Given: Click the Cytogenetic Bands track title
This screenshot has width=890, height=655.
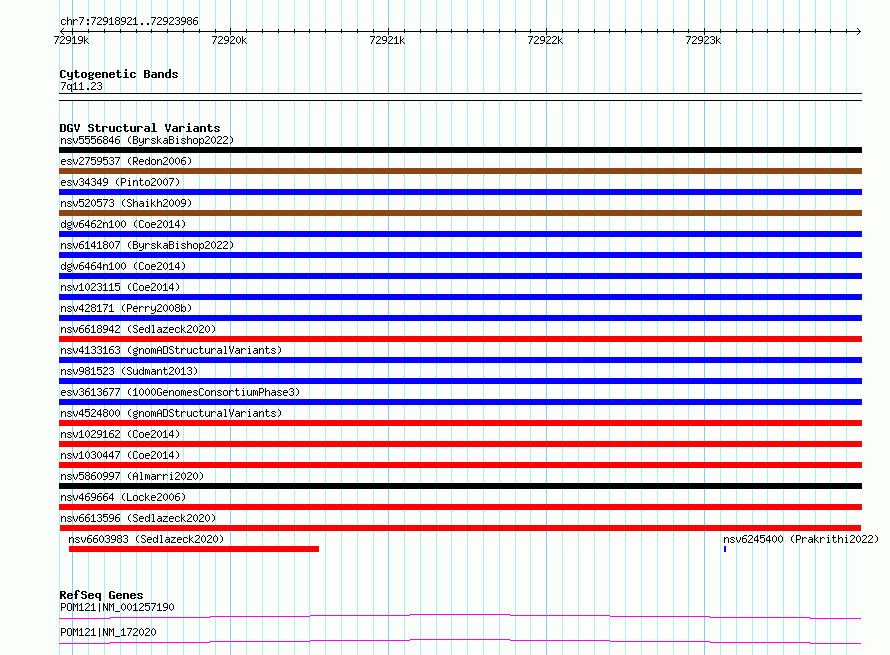Looking at the screenshot, I should click(119, 74).
